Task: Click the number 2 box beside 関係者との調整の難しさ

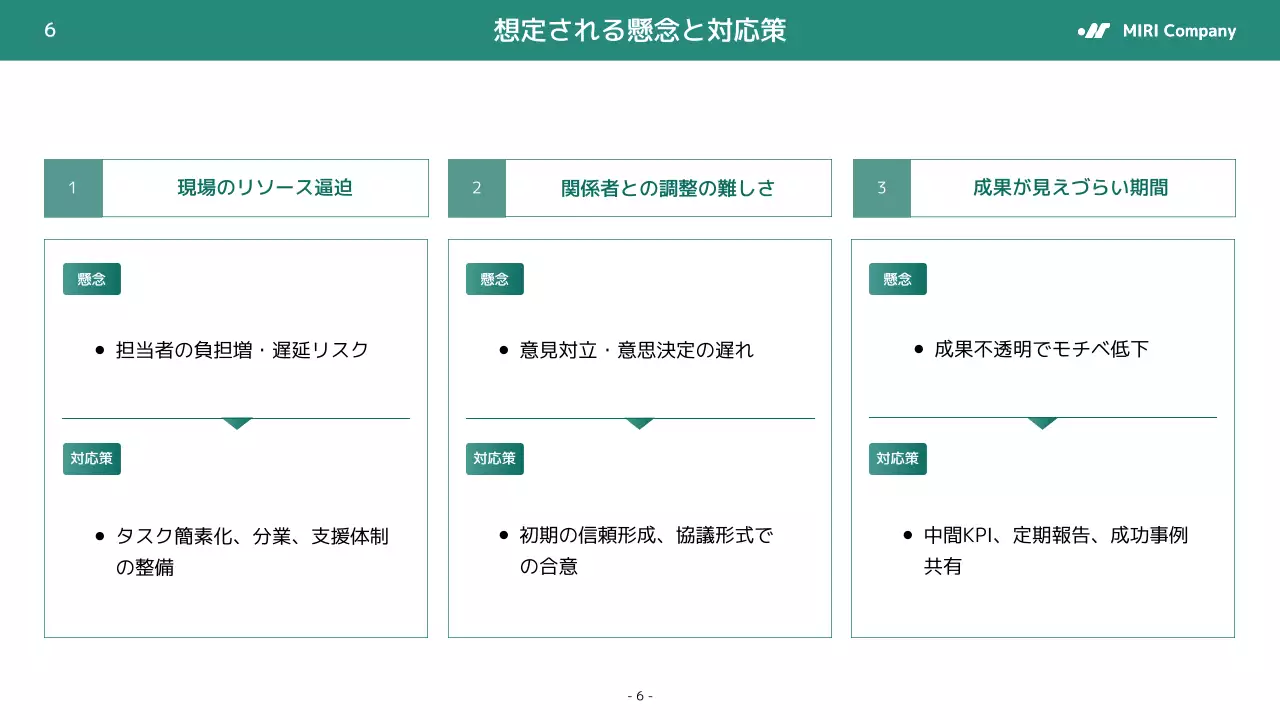Action: point(477,188)
